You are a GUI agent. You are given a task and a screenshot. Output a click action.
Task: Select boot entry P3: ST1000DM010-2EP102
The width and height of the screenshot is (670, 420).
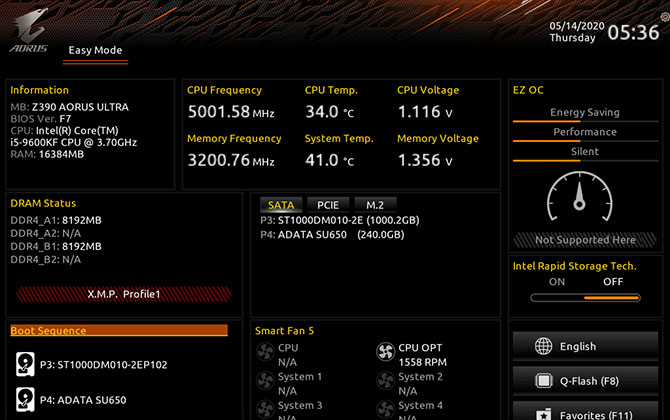[103, 365]
